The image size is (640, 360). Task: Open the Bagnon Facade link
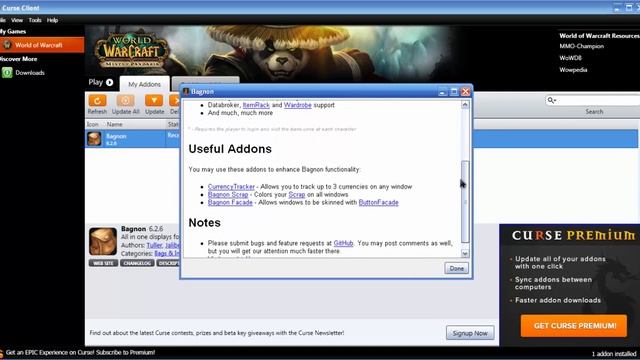point(230,202)
